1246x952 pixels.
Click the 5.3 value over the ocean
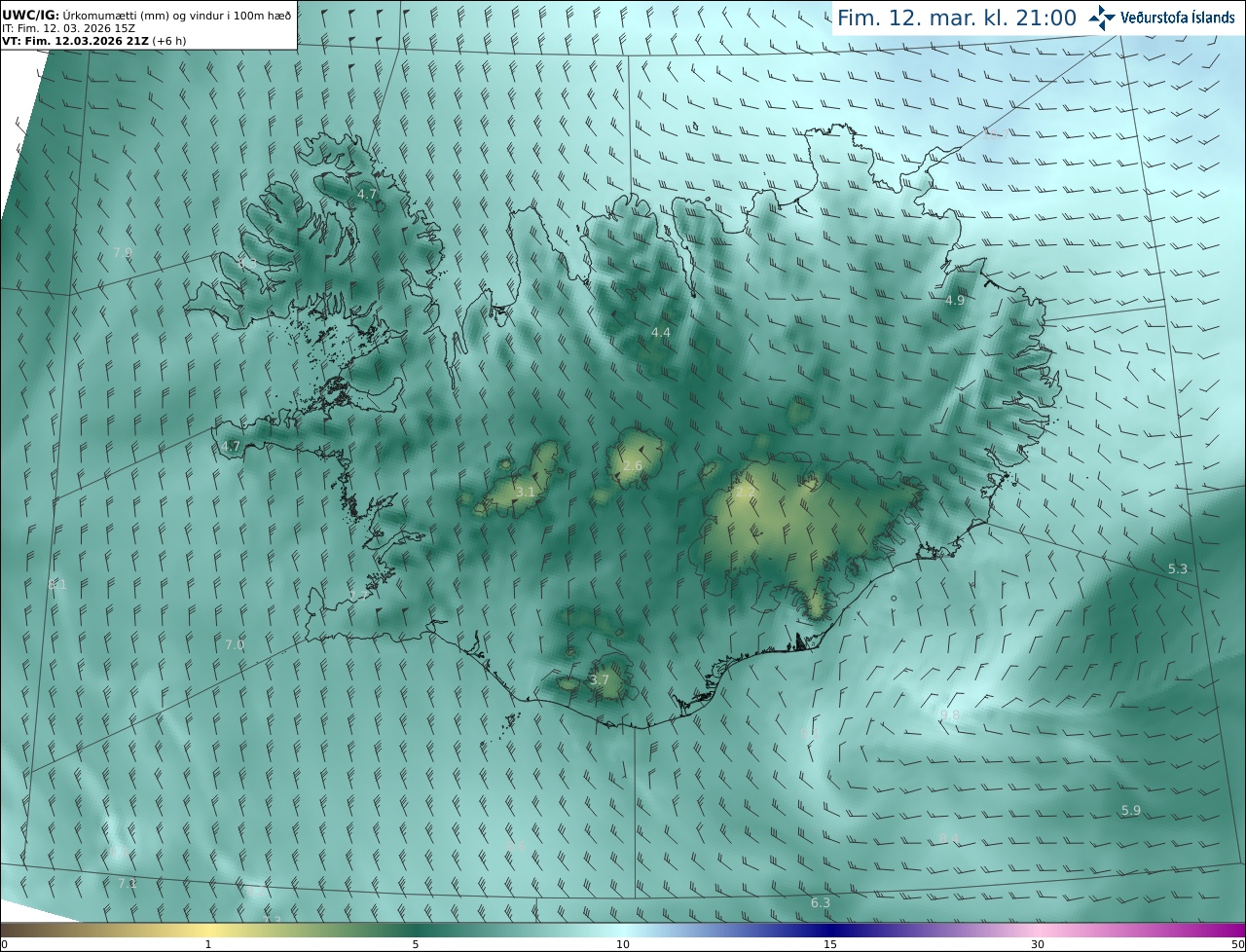(x=1178, y=568)
